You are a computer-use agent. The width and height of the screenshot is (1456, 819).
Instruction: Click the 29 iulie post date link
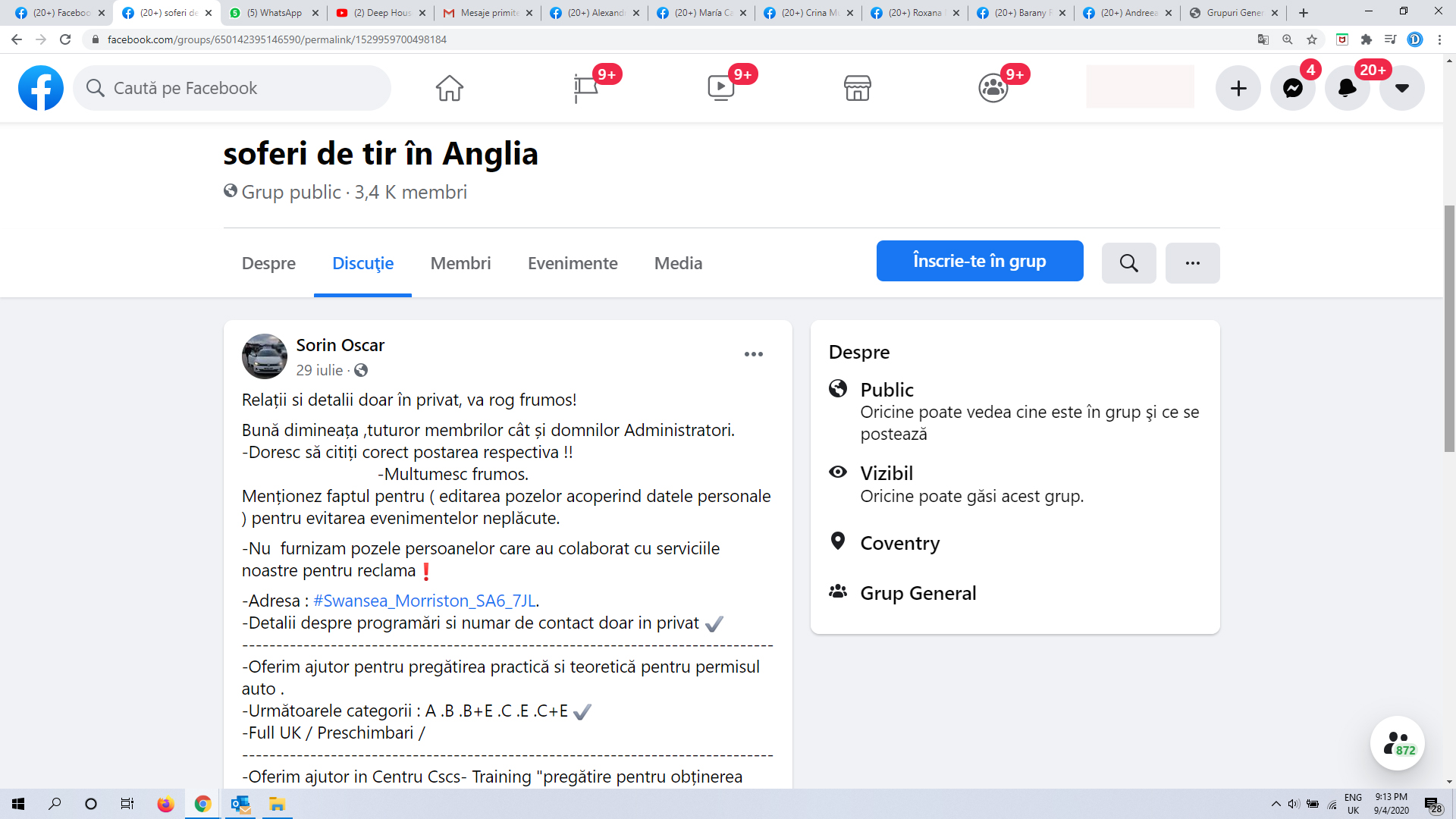[x=319, y=370]
